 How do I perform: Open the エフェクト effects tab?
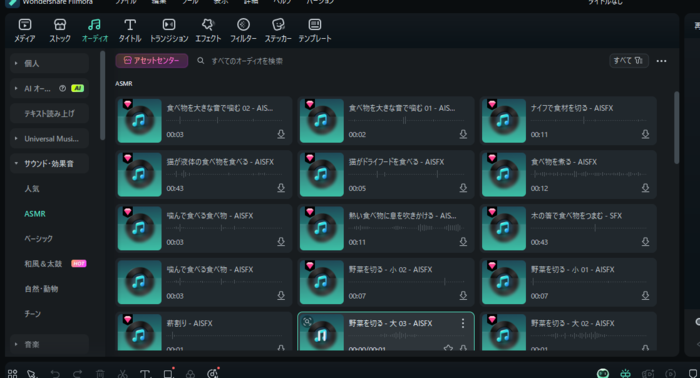[x=208, y=30]
